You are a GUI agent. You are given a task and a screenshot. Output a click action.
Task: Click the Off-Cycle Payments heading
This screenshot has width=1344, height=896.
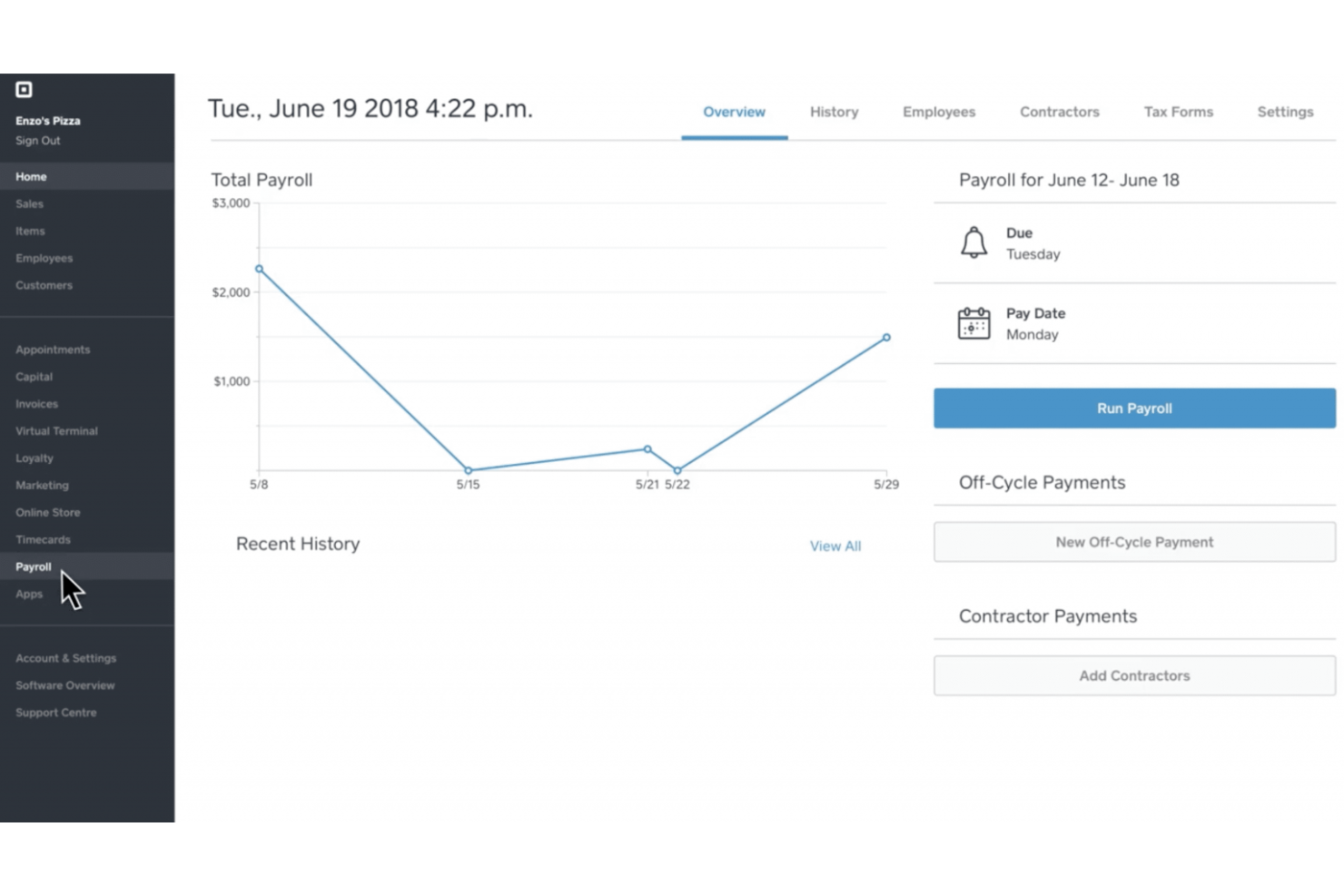[1042, 482]
